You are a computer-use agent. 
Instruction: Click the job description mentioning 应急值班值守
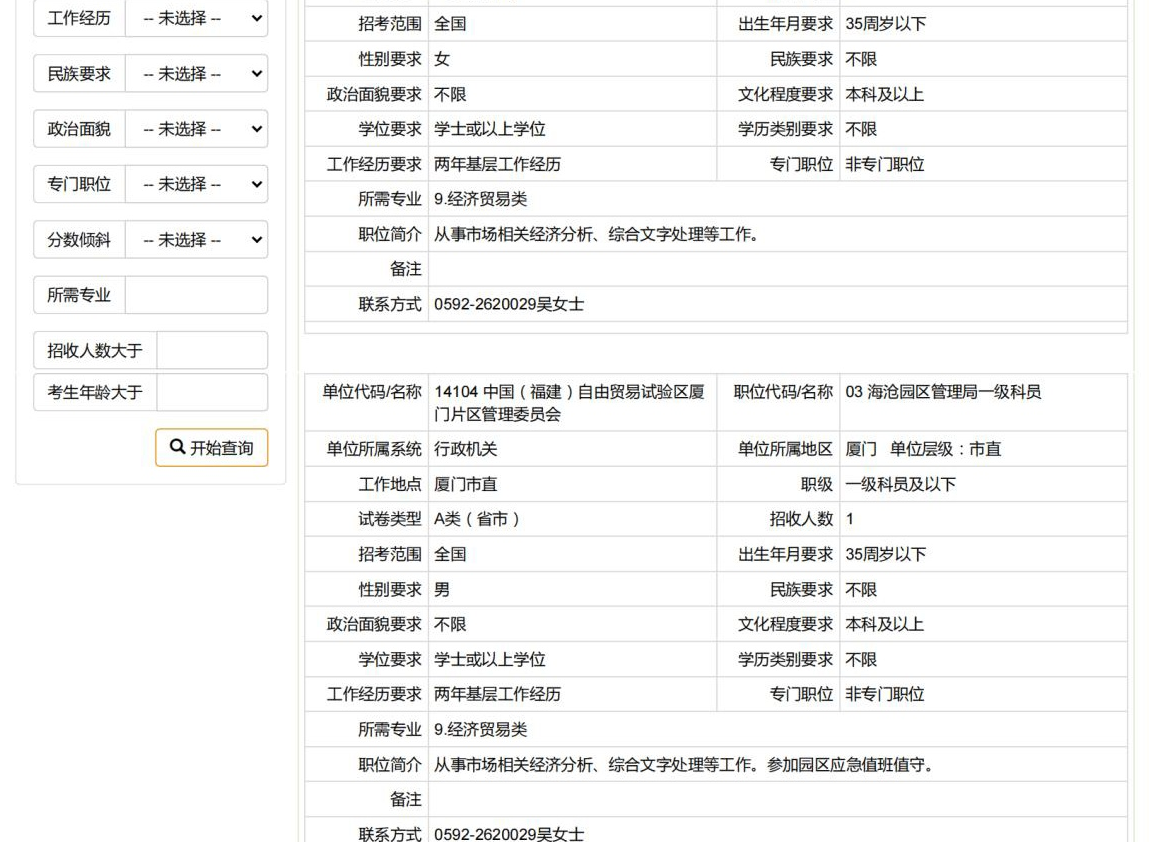pyautogui.click(x=683, y=765)
